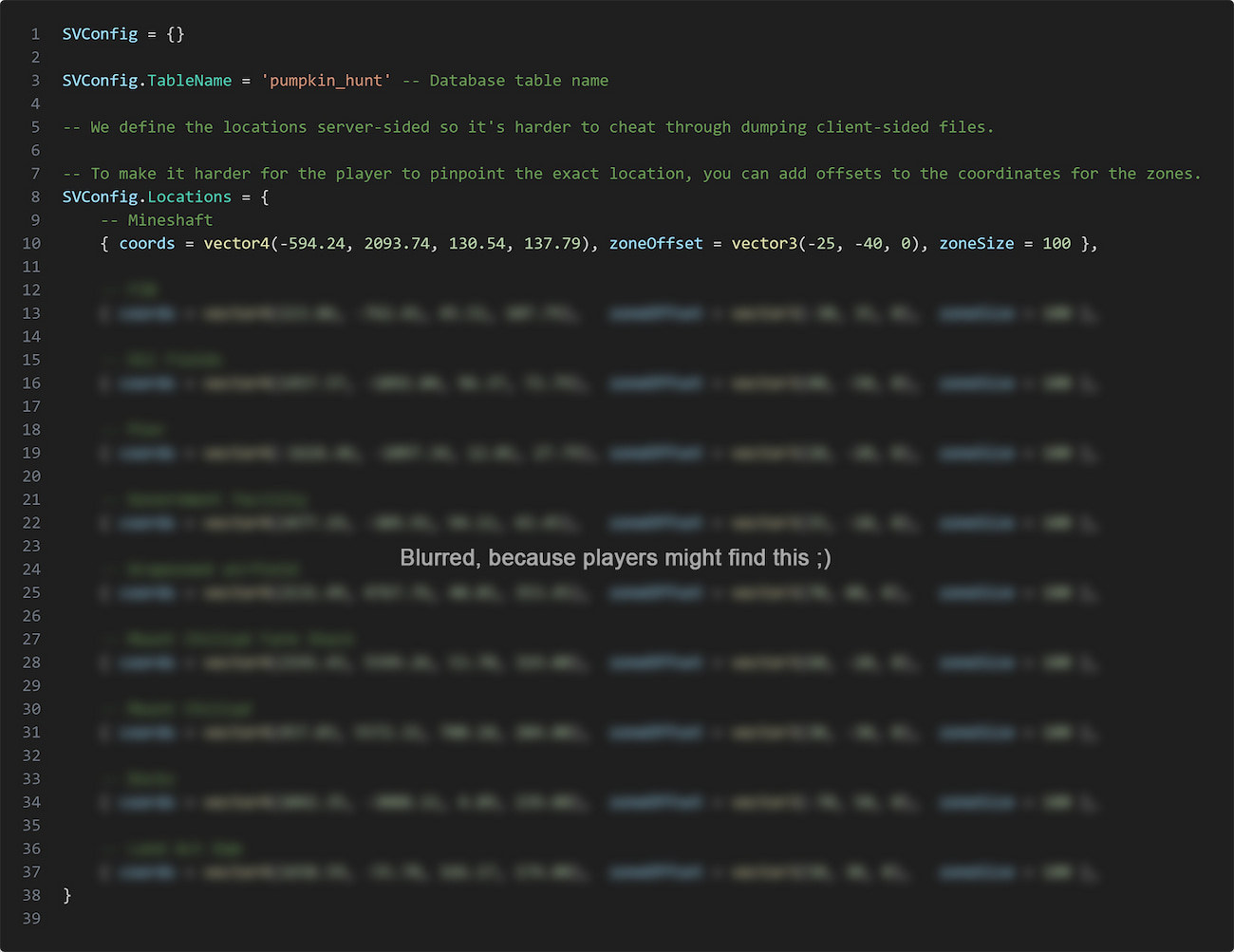Click line number 24 in the gutter
This screenshot has height=952, width=1234.
pyautogui.click(x=31, y=569)
